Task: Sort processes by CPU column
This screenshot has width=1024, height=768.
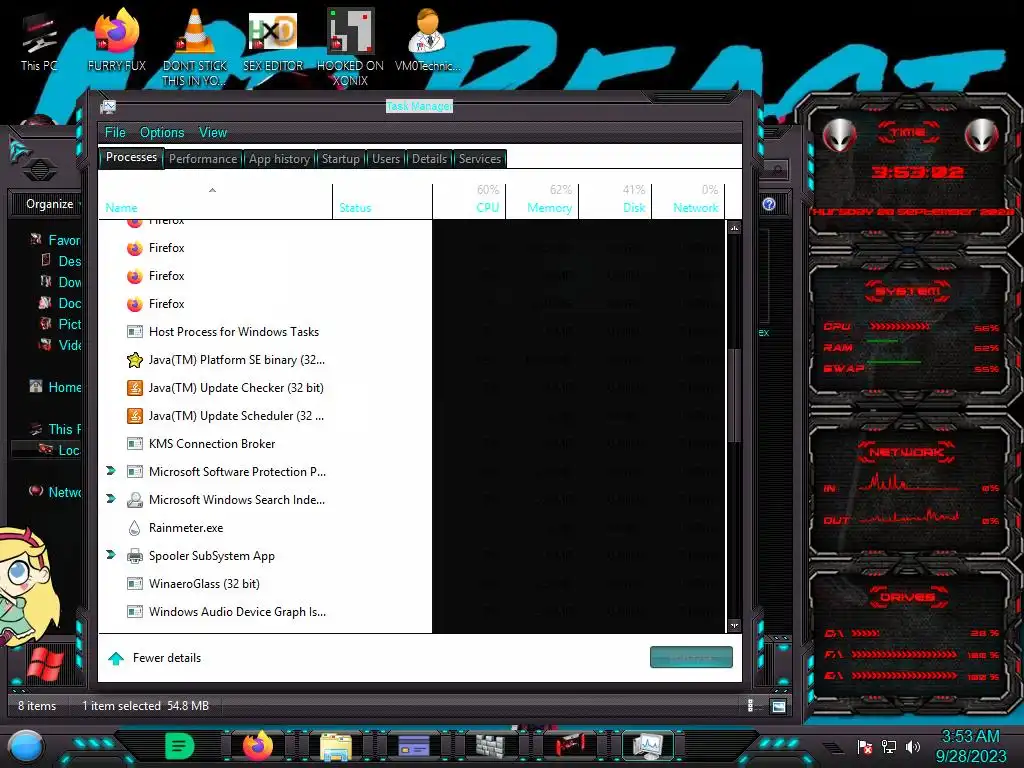Action: pos(470,199)
